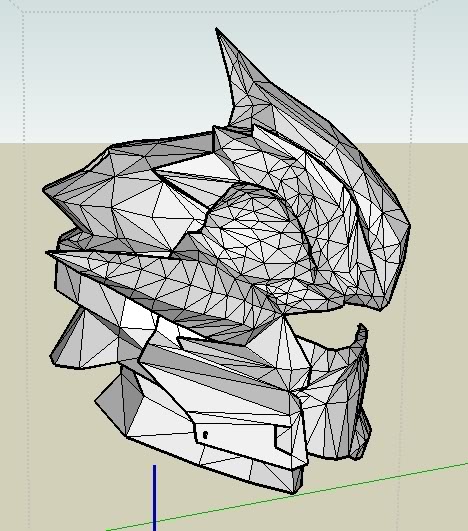Pick the small round hole on lower panel

coord(205,434)
